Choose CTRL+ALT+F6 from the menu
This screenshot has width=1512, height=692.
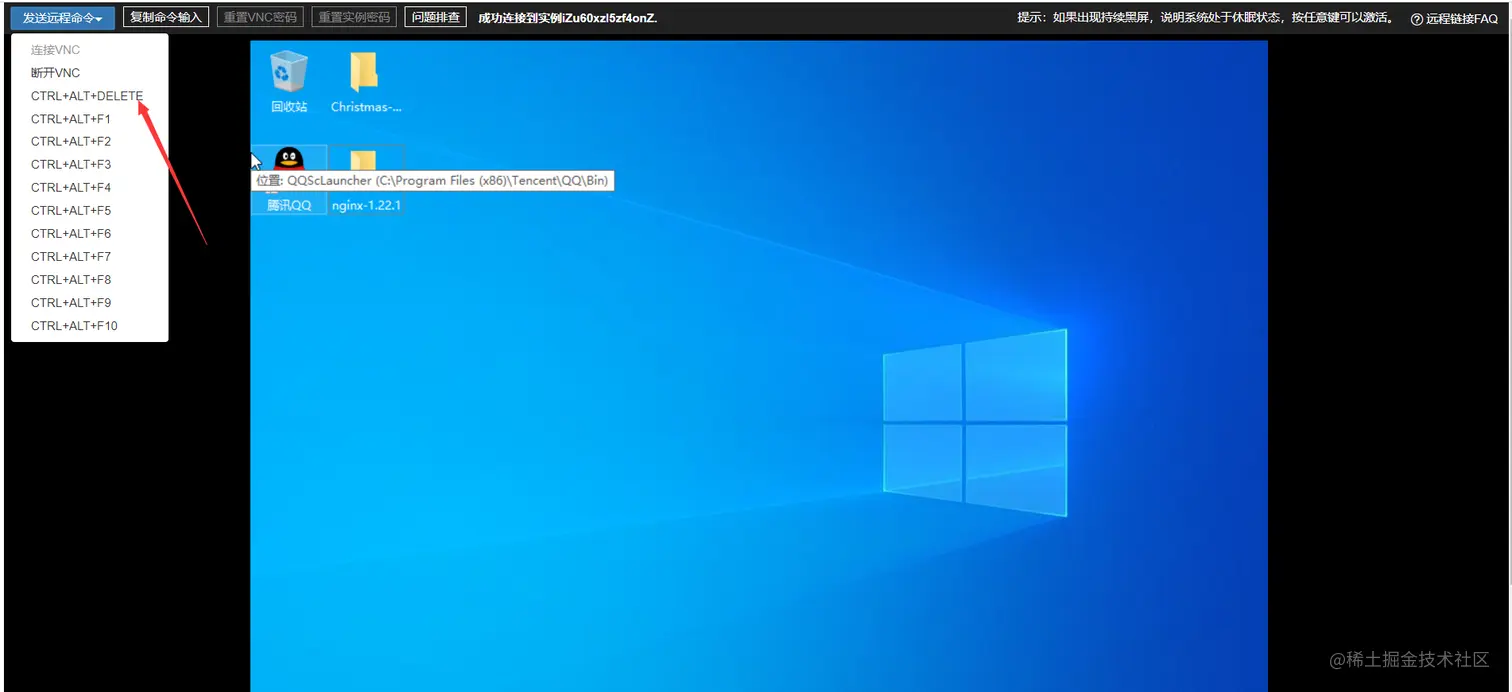(x=70, y=234)
